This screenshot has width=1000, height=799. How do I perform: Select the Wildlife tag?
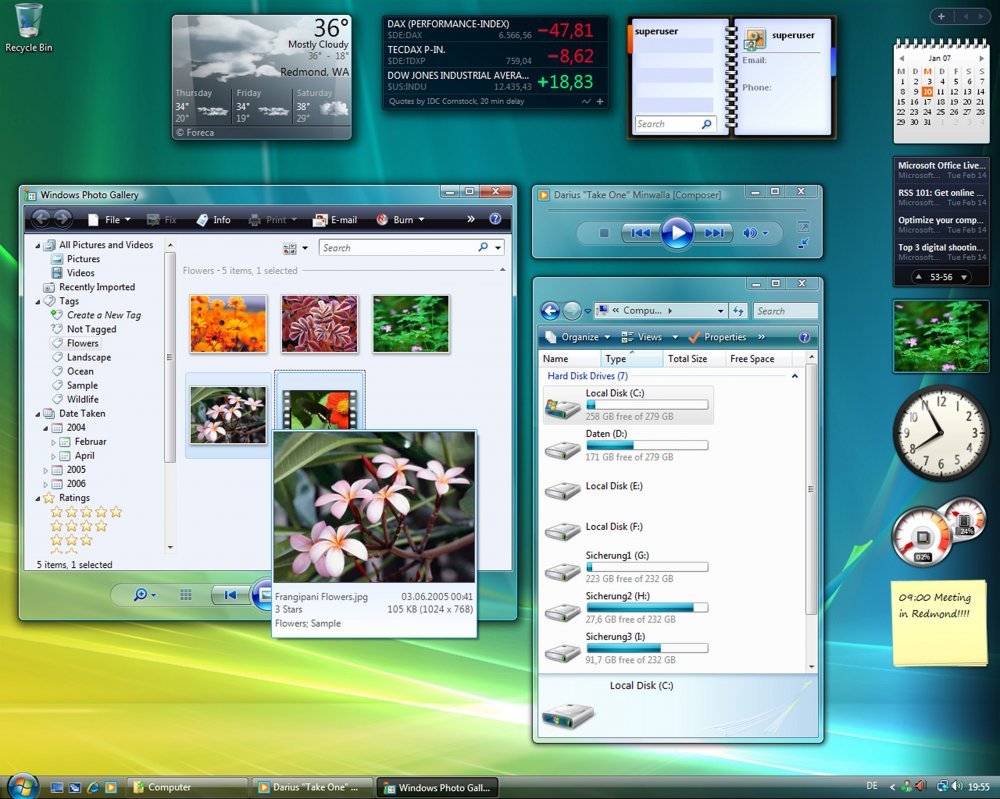tap(75, 399)
